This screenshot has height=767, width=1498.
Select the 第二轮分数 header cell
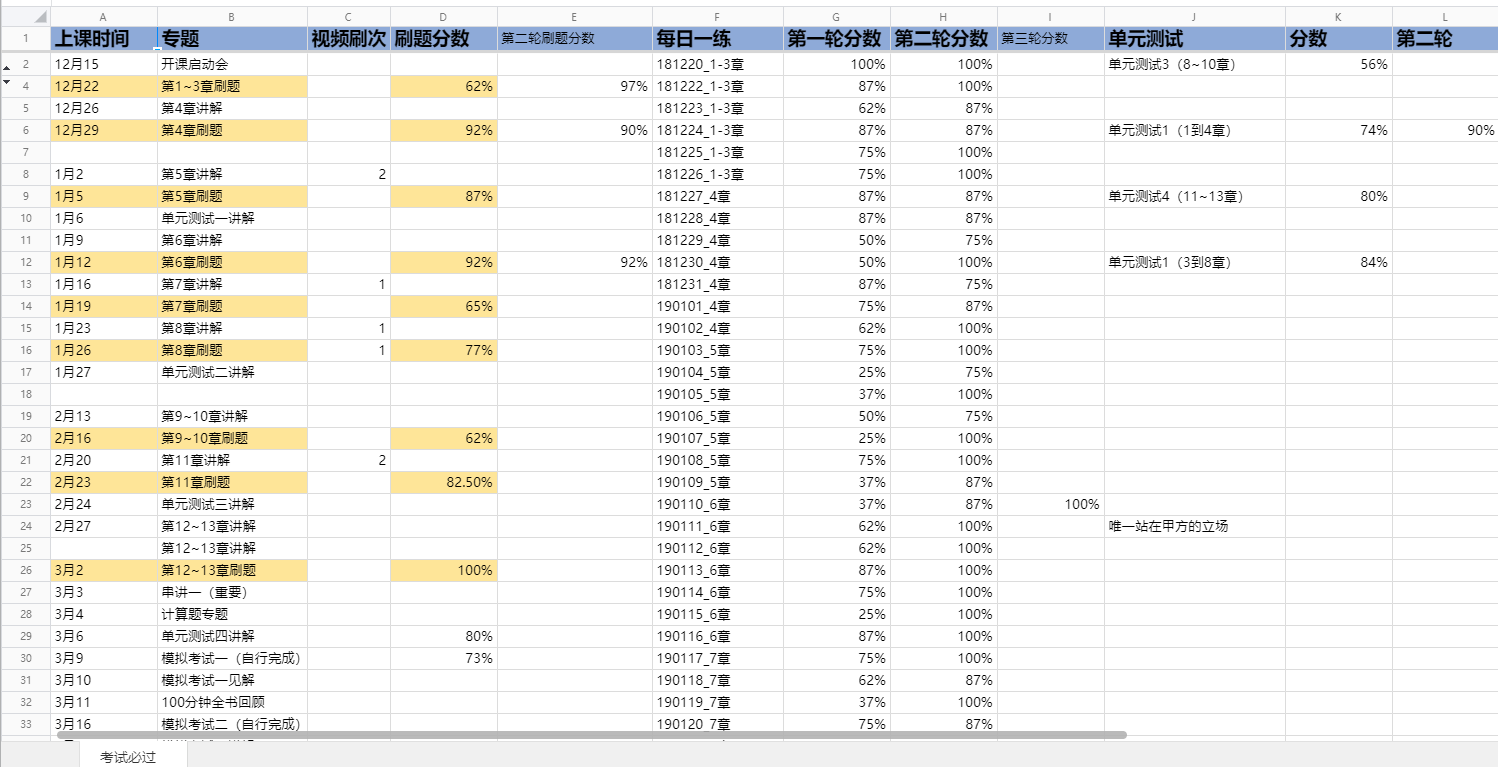pos(943,39)
